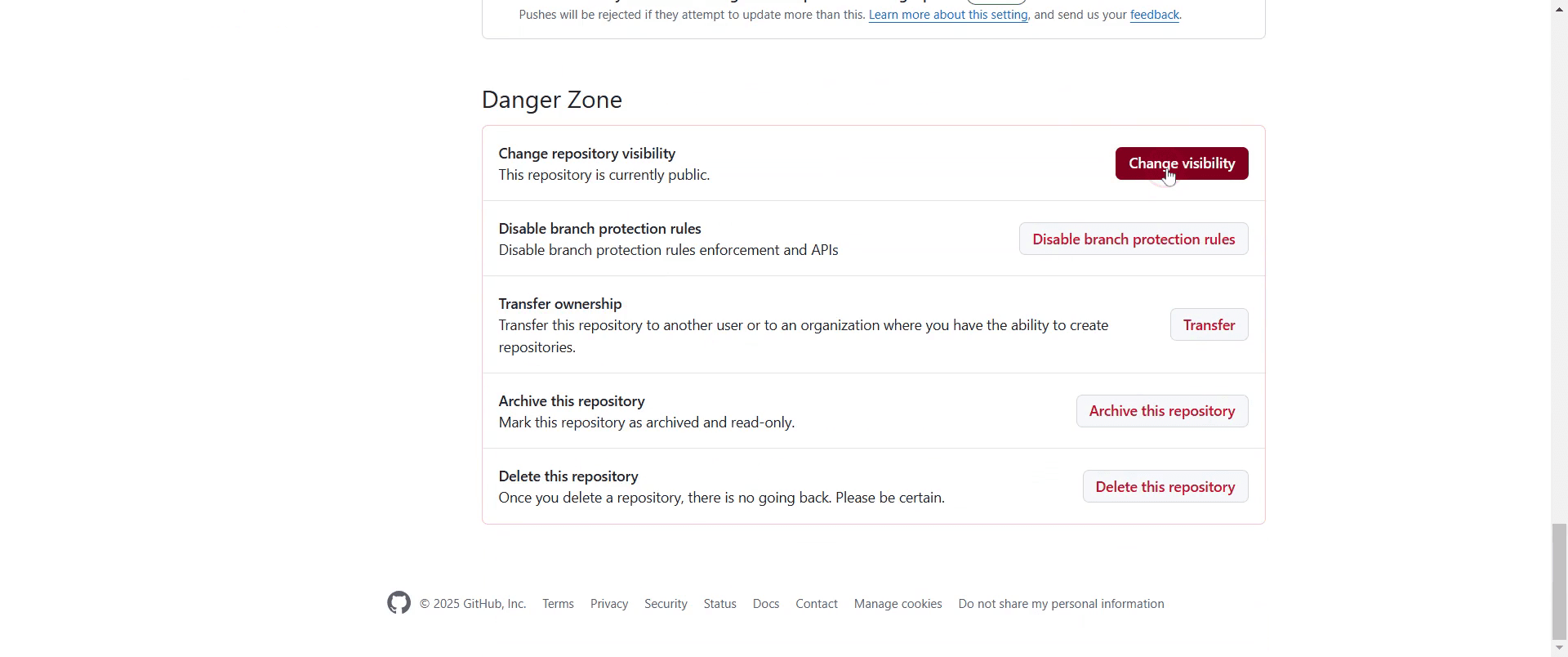Open the Terms footer link
Screen dimensions: 1568x657
(558, 604)
